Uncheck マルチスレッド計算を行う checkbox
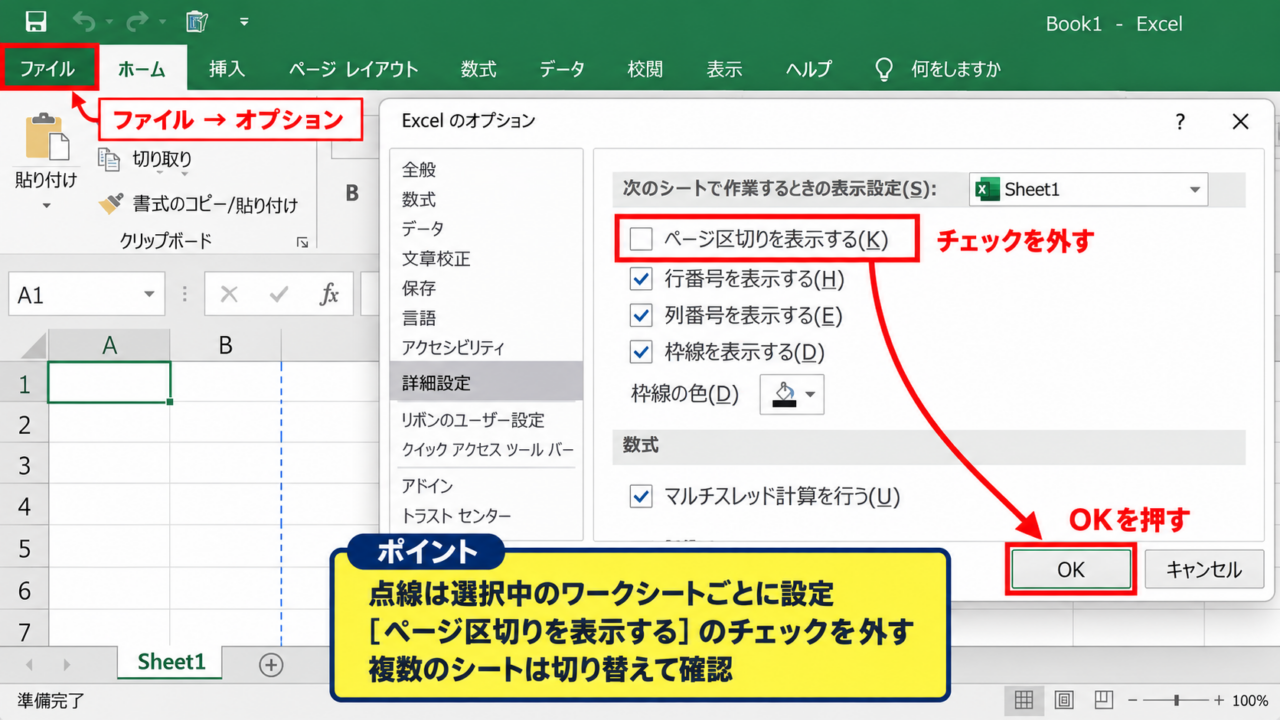The height and width of the screenshot is (720, 1280). tap(641, 496)
